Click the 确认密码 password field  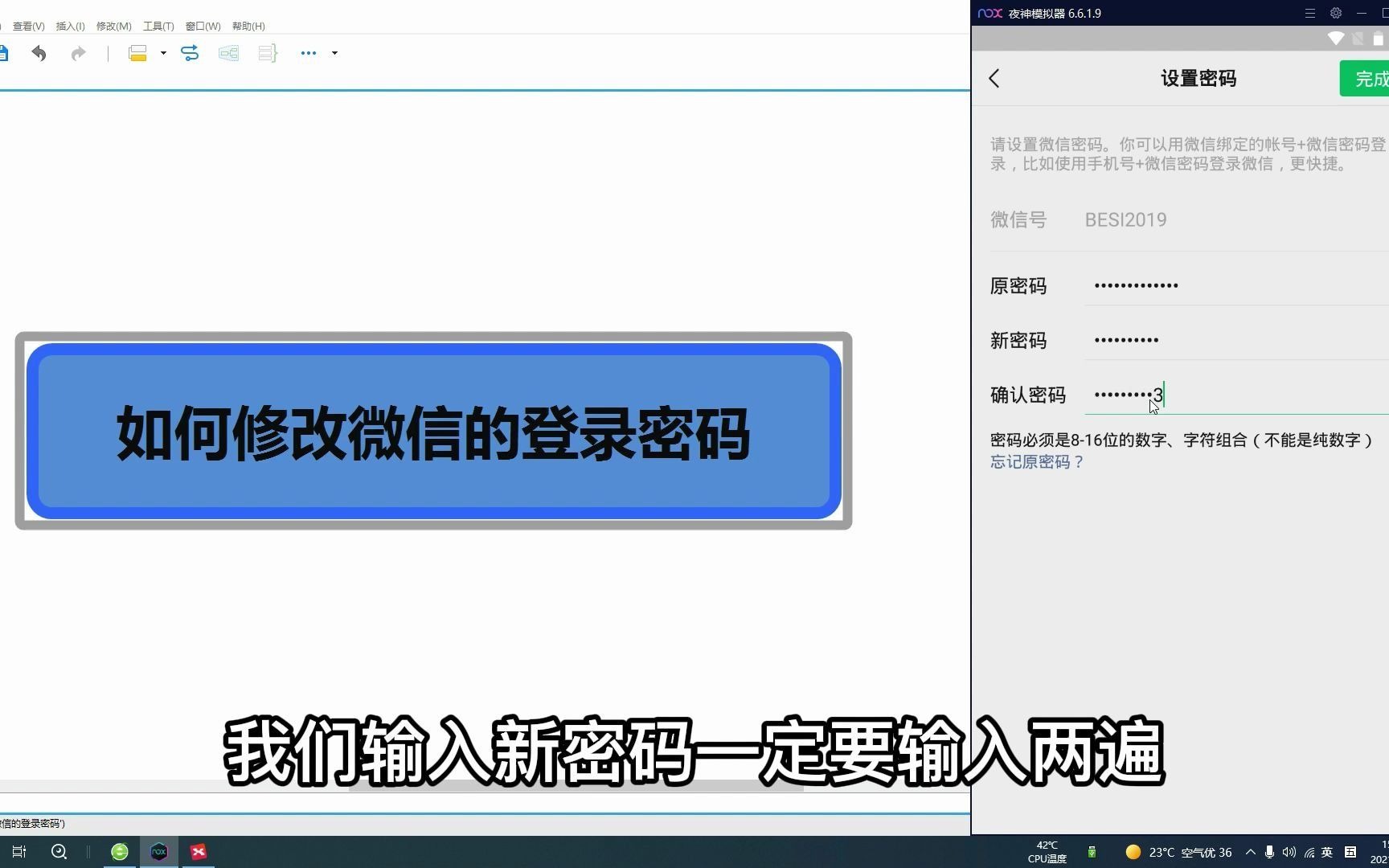click(1236, 395)
